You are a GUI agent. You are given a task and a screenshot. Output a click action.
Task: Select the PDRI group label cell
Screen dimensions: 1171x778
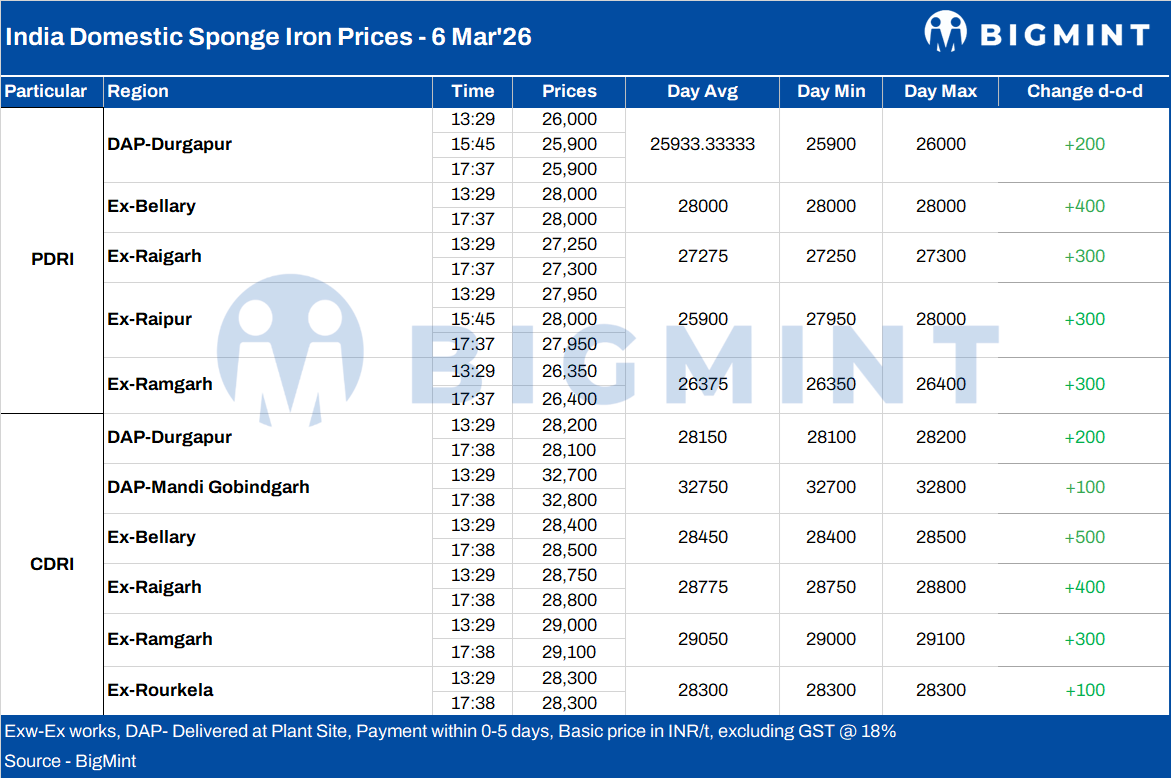click(52, 260)
